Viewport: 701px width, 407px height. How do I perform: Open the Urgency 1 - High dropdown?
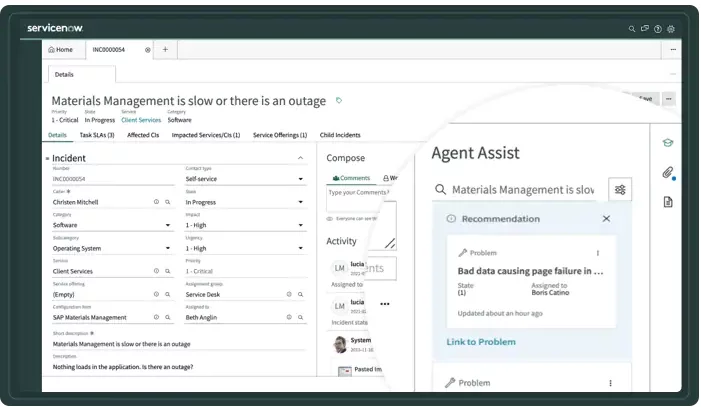(245, 248)
